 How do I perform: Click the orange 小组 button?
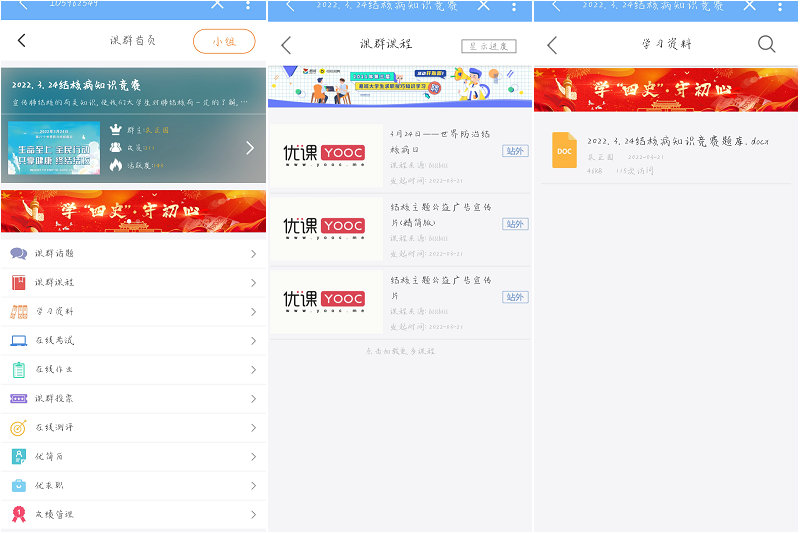(x=223, y=42)
